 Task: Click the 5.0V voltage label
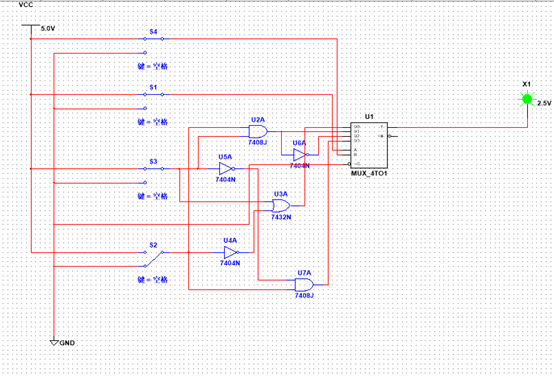(x=48, y=29)
